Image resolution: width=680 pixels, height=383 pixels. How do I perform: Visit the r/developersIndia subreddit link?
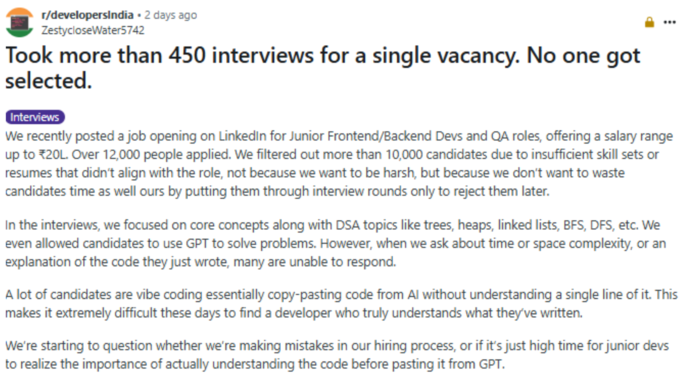tap(87, 15)
